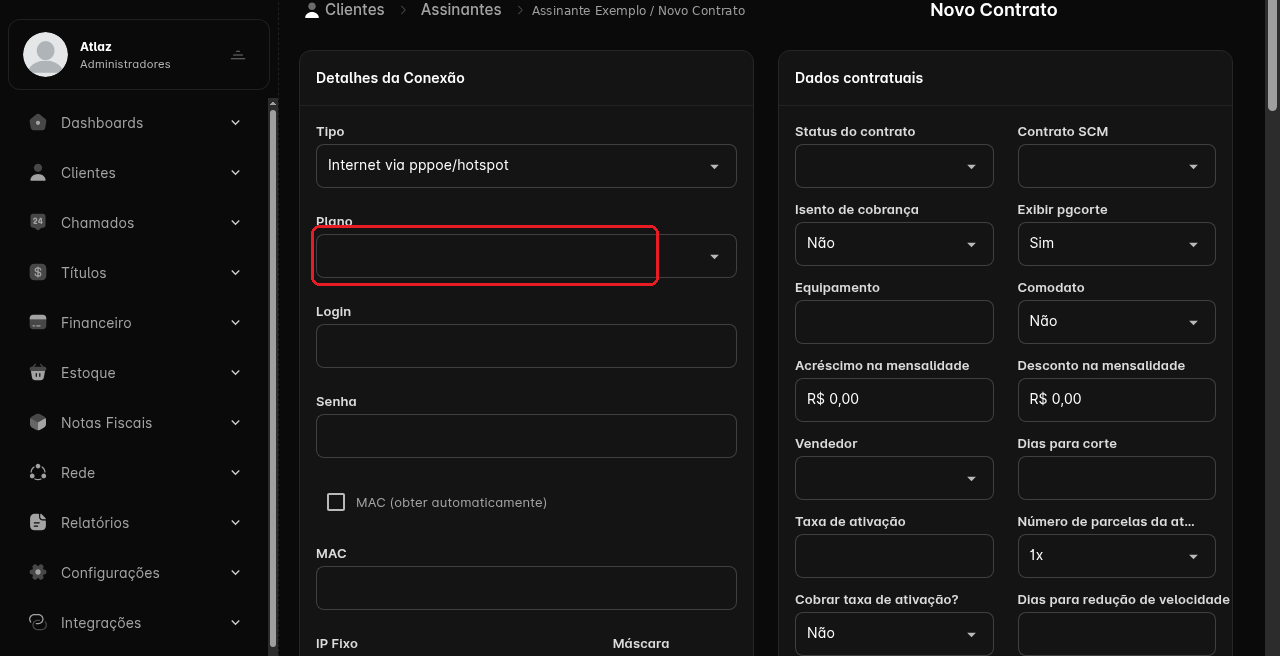The height and width of the screenshot is (656, 1280).
Task: Click the Chamados 24h icon
Action: pos(38,222)
